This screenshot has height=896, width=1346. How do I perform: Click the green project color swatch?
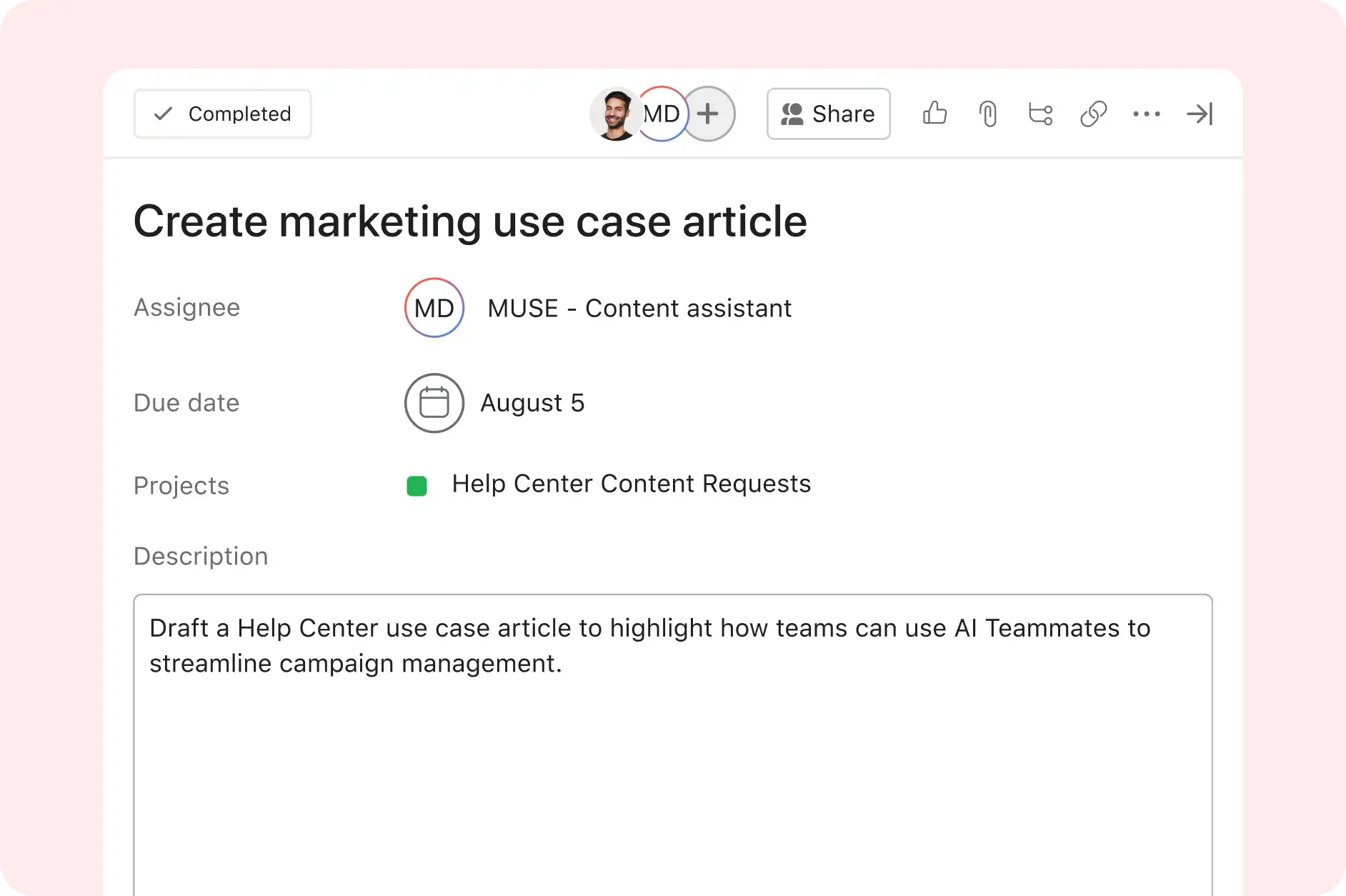pyautogui.click(x=417, y=485)
